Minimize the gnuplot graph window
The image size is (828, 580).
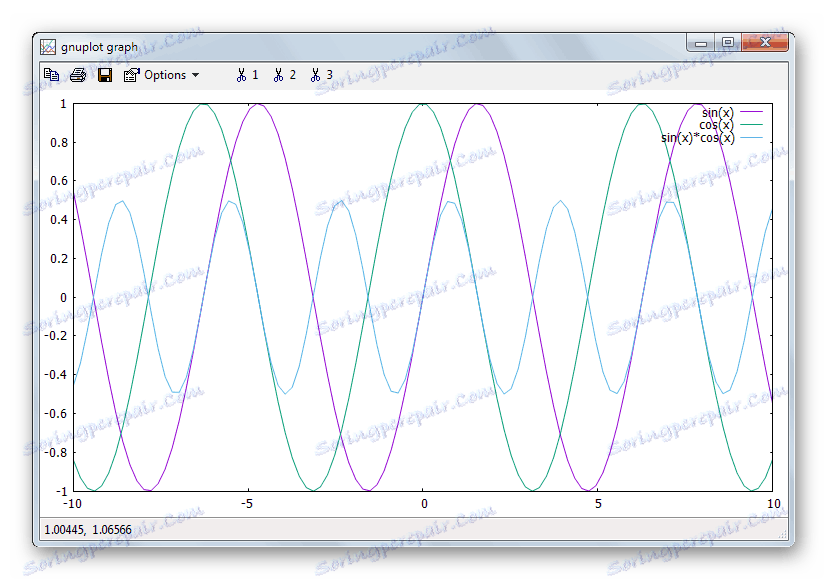pyautogui.click(x=701, y=43)
